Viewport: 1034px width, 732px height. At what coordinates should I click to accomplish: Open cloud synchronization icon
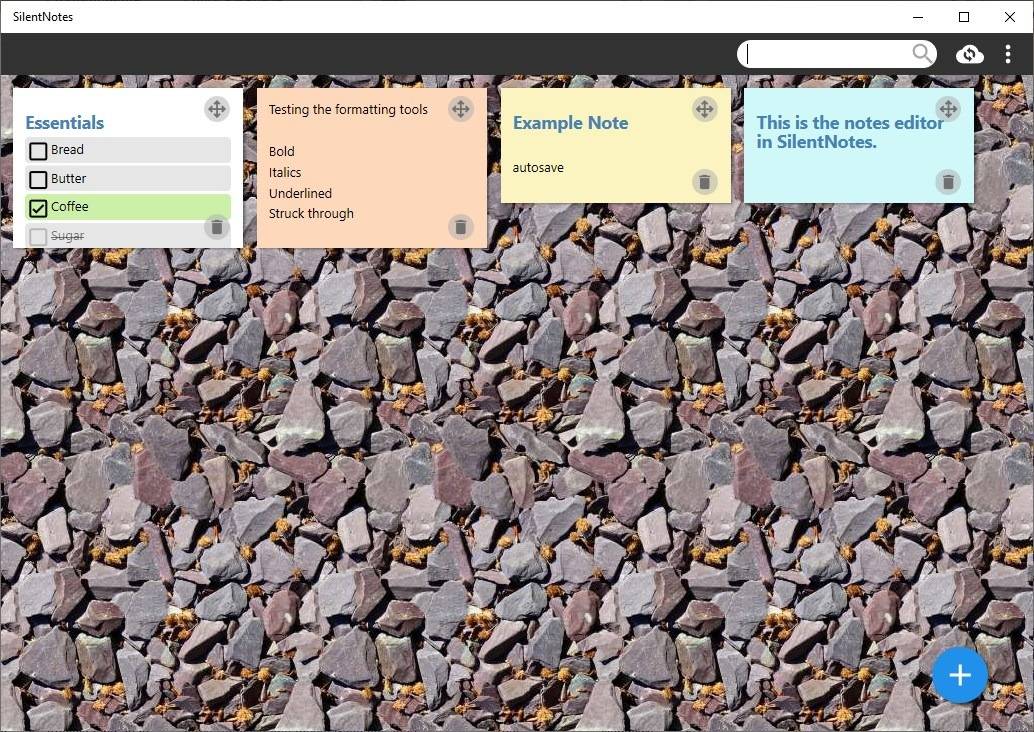pyautogui.click(x=969, y=54)
